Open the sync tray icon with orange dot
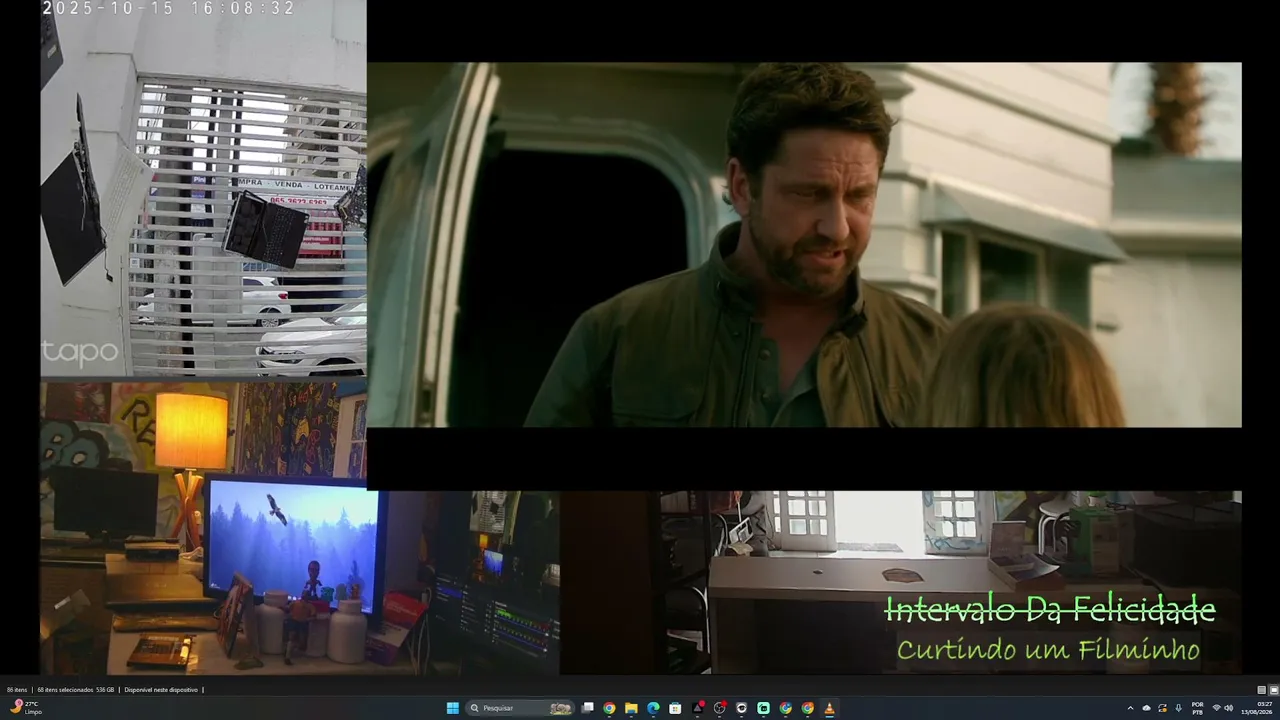The height and width of the screenshot is (720, 1280). point(1163,708)
